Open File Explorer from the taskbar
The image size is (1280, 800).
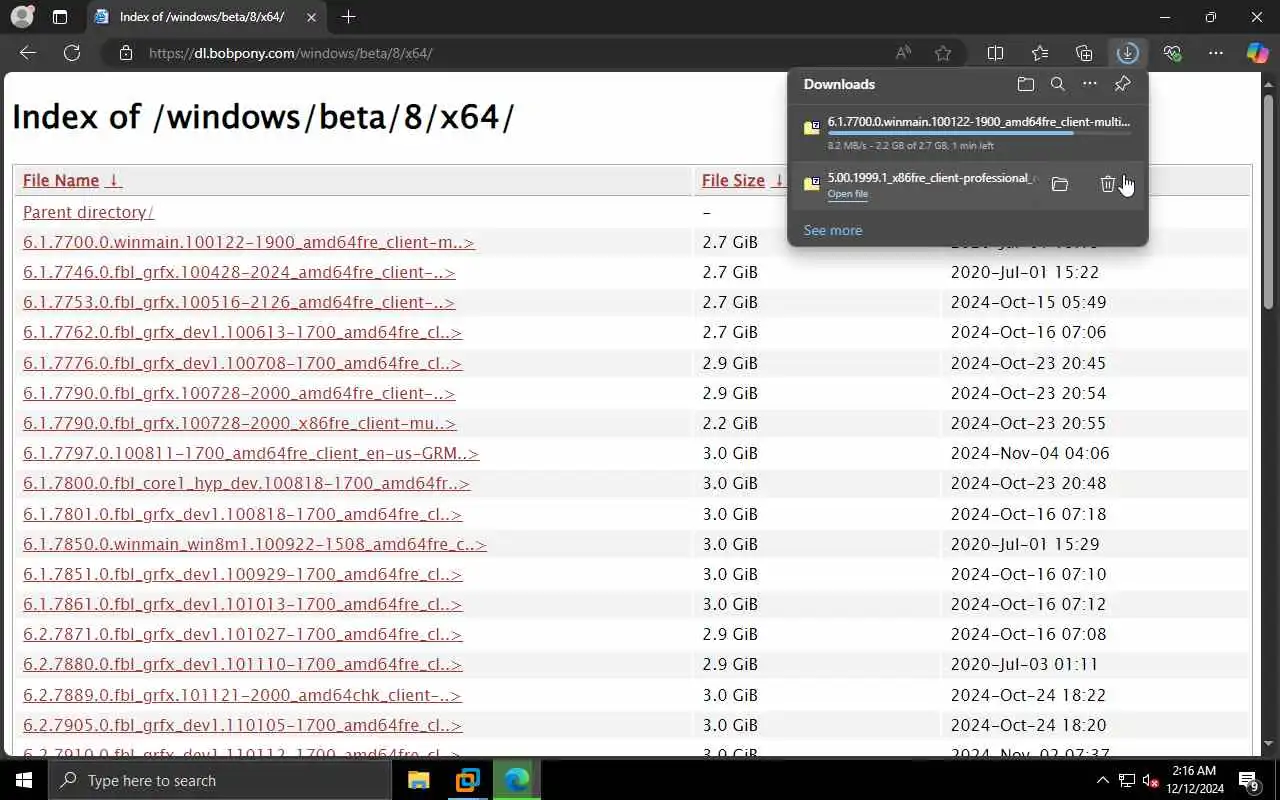[x=418, y=780]
